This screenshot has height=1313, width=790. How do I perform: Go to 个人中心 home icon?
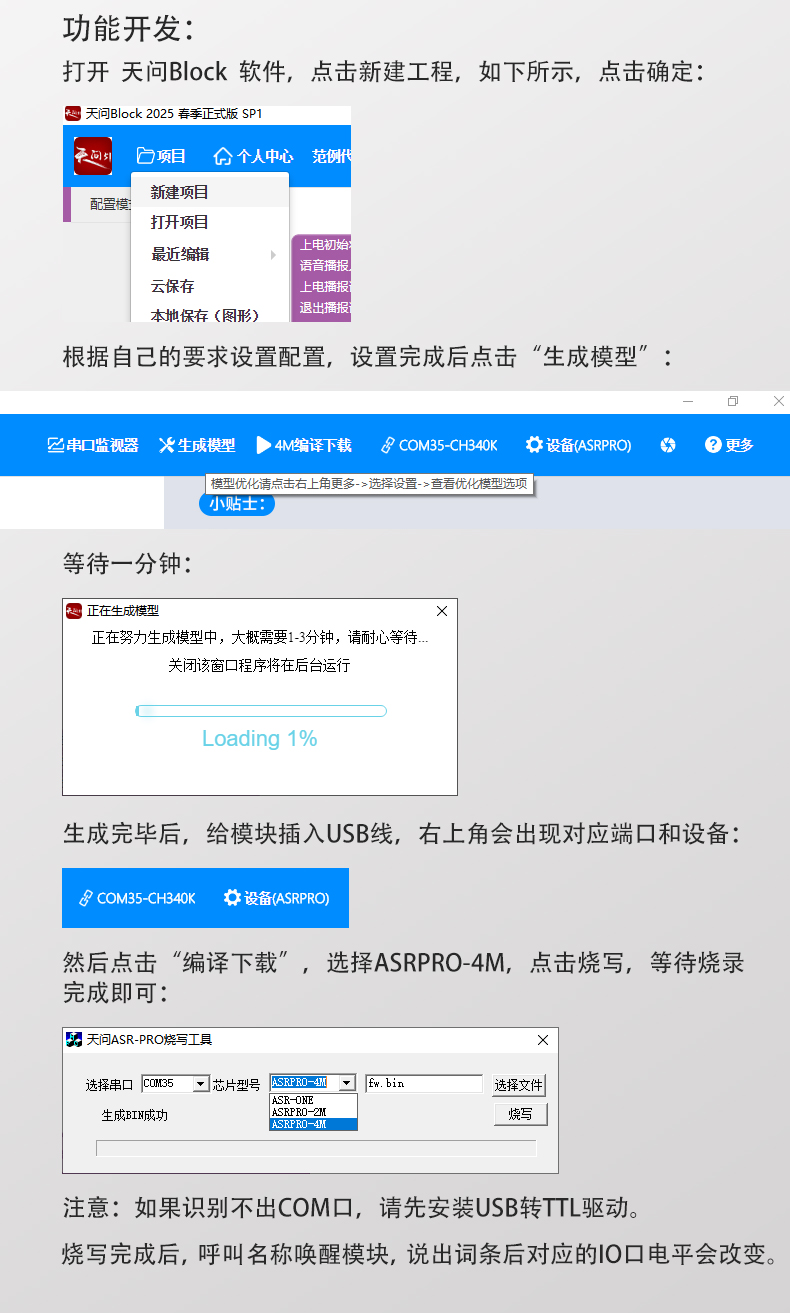pyautogui.click(x=253, y=156)
